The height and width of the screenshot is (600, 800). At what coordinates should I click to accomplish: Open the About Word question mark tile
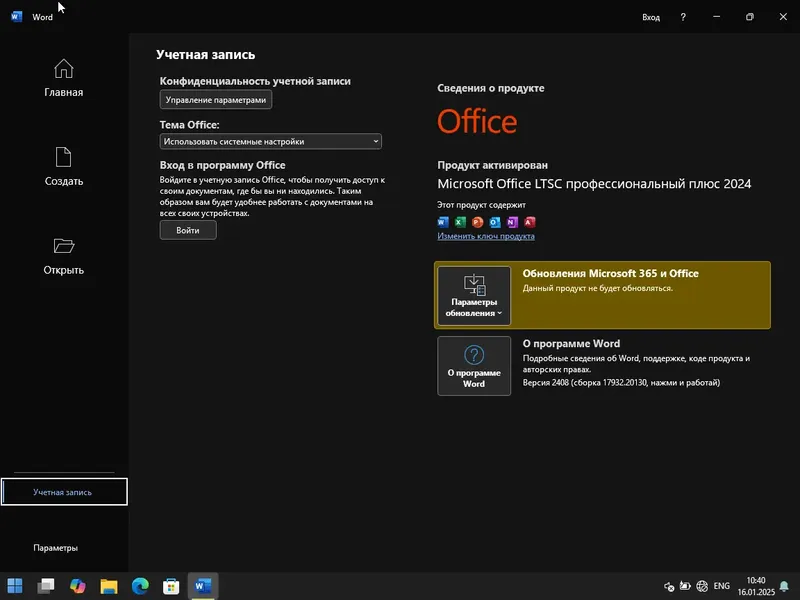[x=474, y=365]
